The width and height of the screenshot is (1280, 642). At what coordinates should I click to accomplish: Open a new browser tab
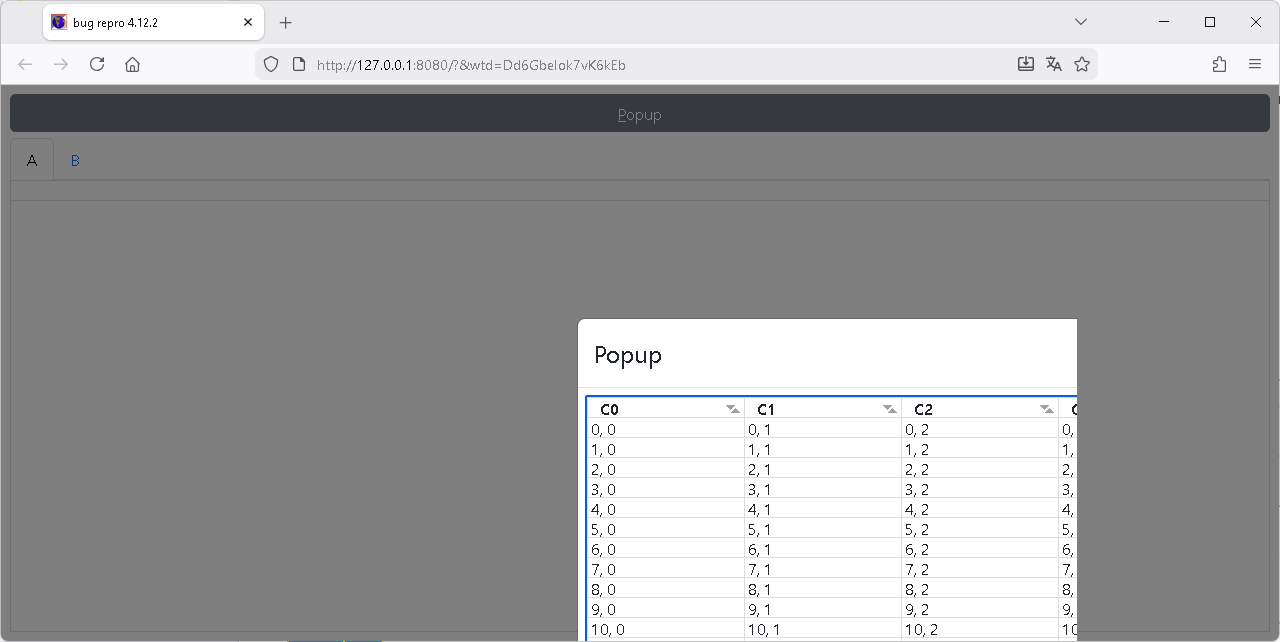coord(286,22)
